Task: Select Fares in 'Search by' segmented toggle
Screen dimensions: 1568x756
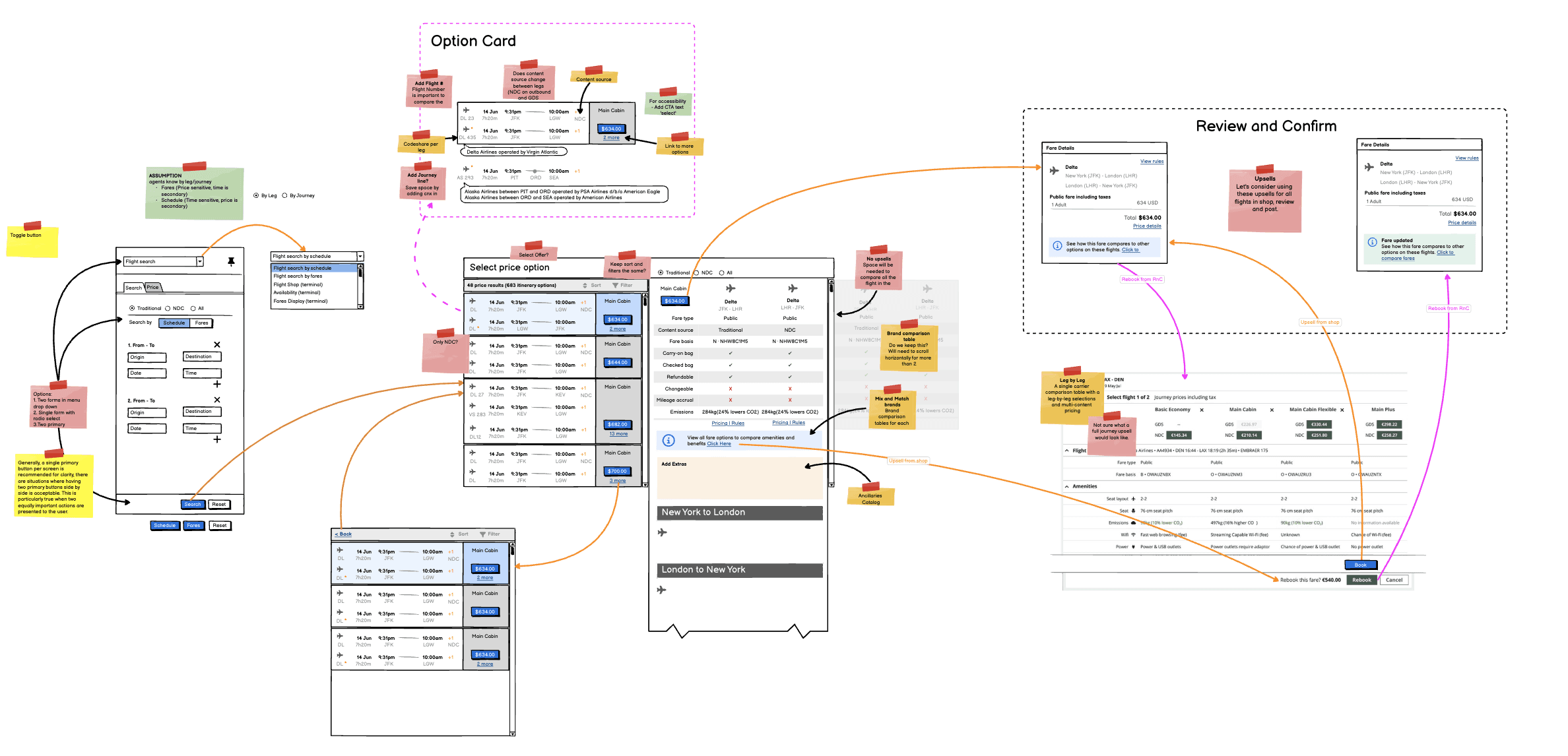Action: [x=202, y=323]
